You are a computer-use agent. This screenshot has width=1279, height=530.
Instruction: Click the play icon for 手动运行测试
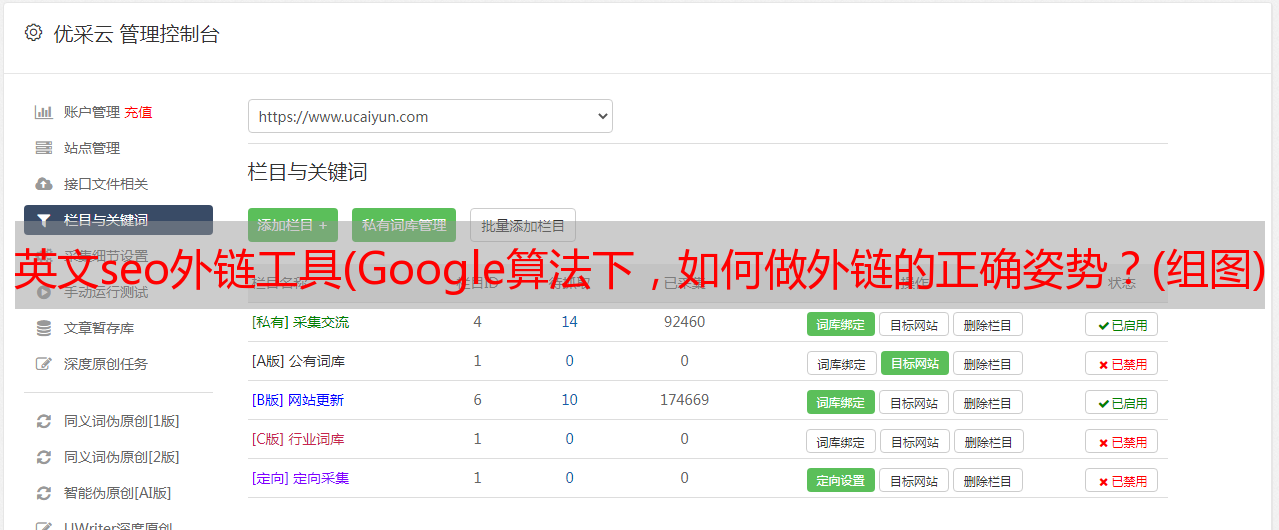coord(43,292)
